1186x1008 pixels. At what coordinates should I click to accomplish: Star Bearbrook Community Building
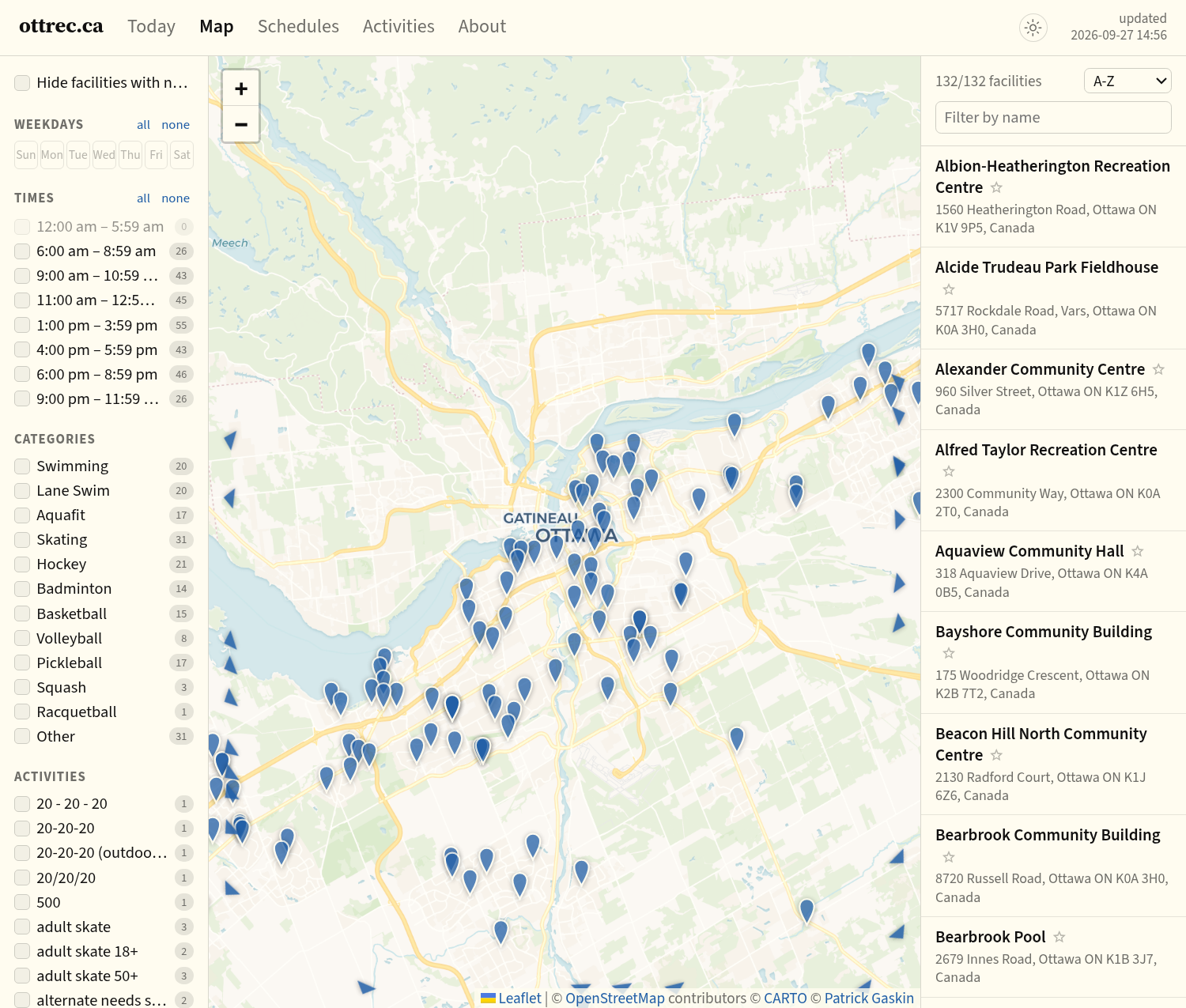click(x=949, y=857)
